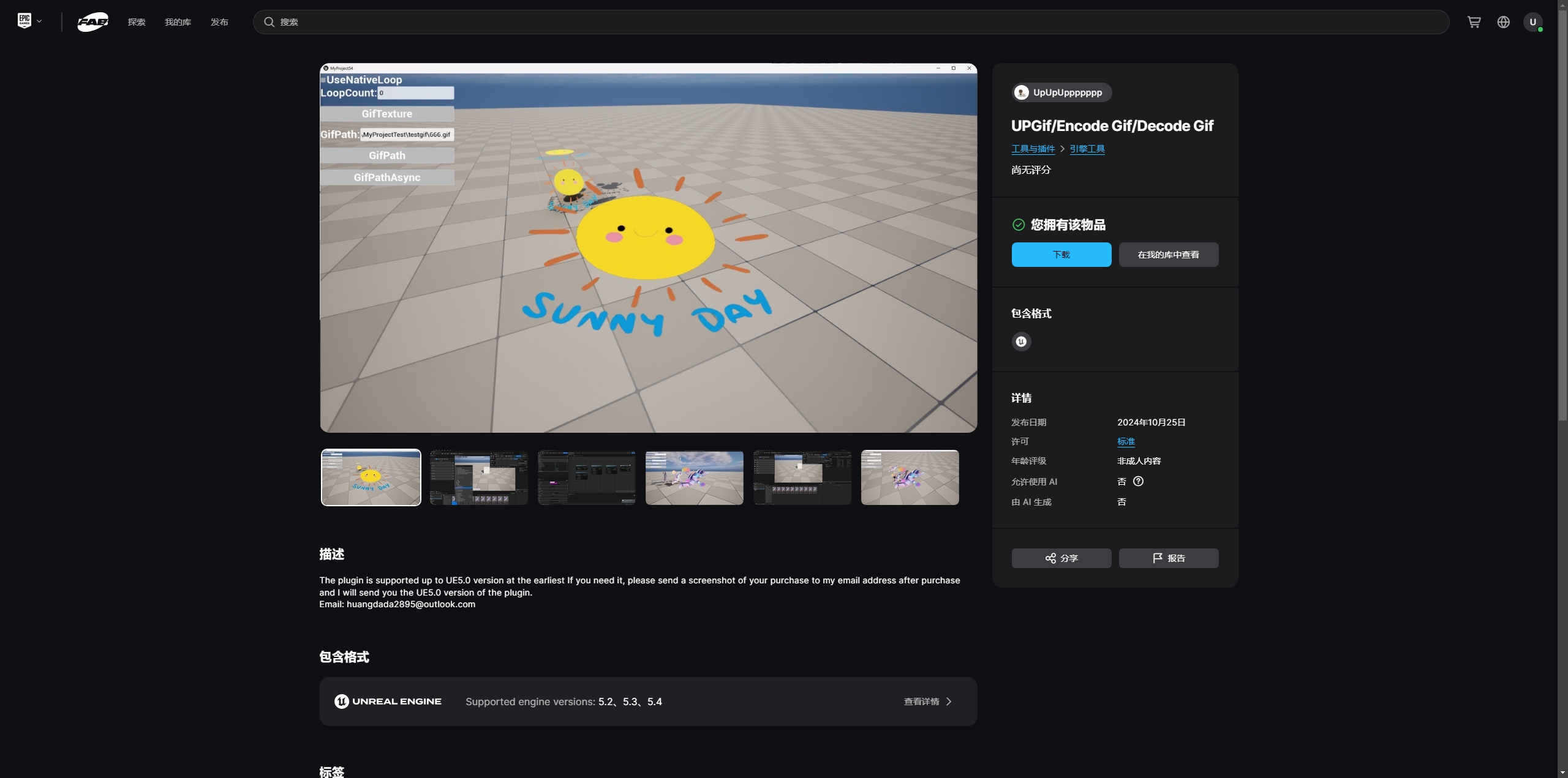This screenshot has height=778, width=1568.
Task: Click the search magnifier icon
Action: pyautogui.click(x=269, y=22)
